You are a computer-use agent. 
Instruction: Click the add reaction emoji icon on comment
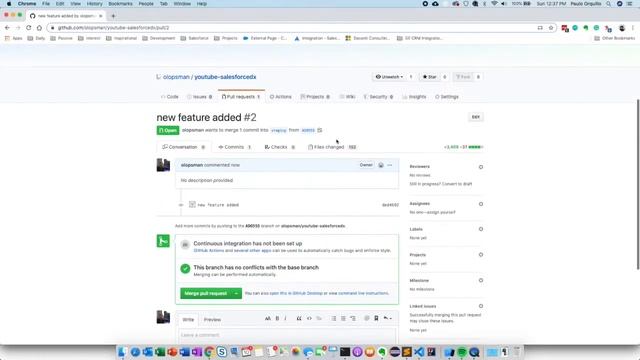(381, 165)
